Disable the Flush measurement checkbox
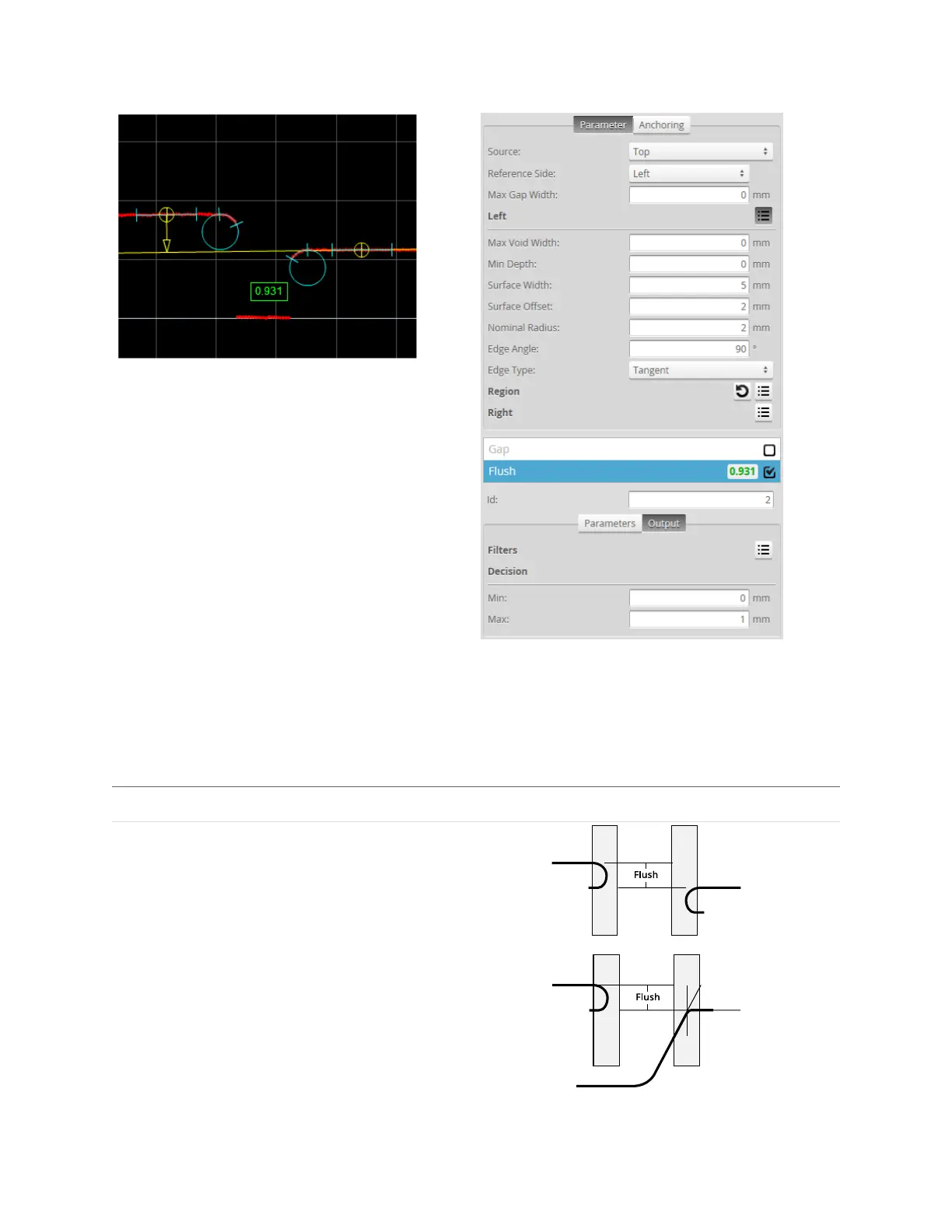Image resolution: width=952 pixels, height=1232 pixels. [769, 471]
